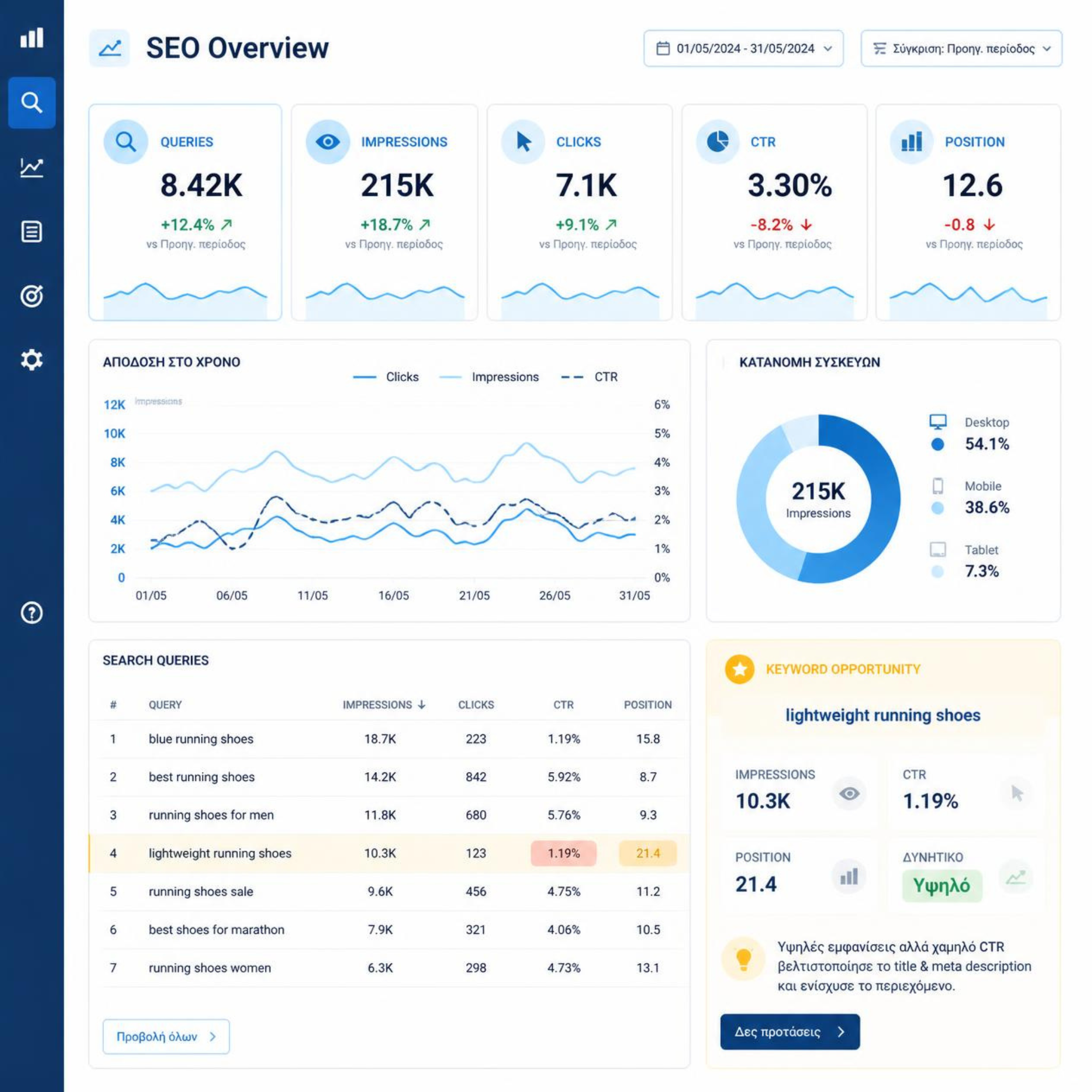The width and height of the screenshot is (1092, 1092).
Task: Click the Υψηλό potential badge
Action: [942, 886]
